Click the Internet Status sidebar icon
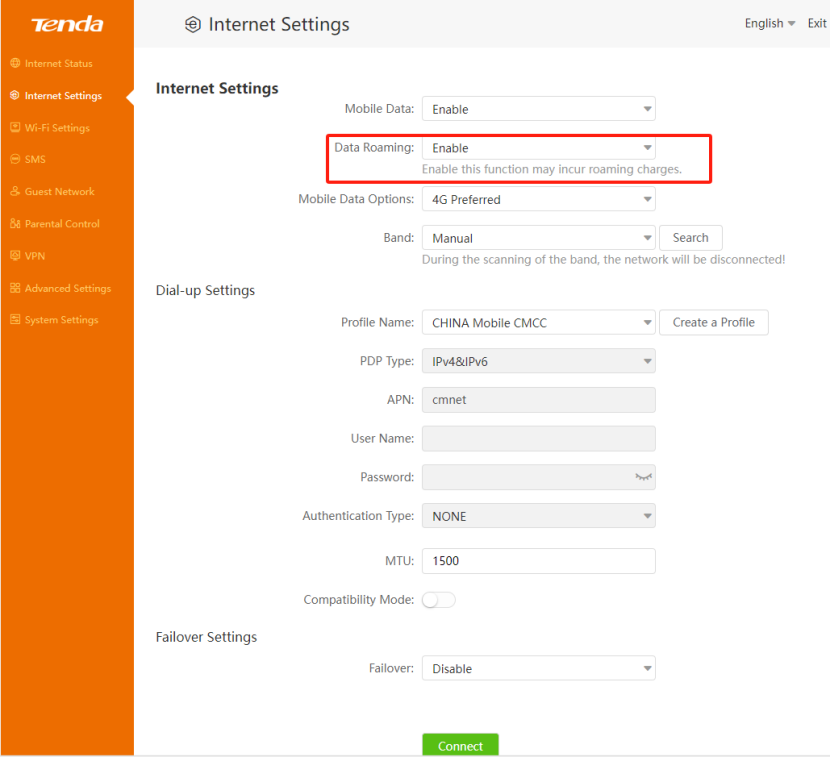This screenshot has height=758, width=830. (15, 64)
